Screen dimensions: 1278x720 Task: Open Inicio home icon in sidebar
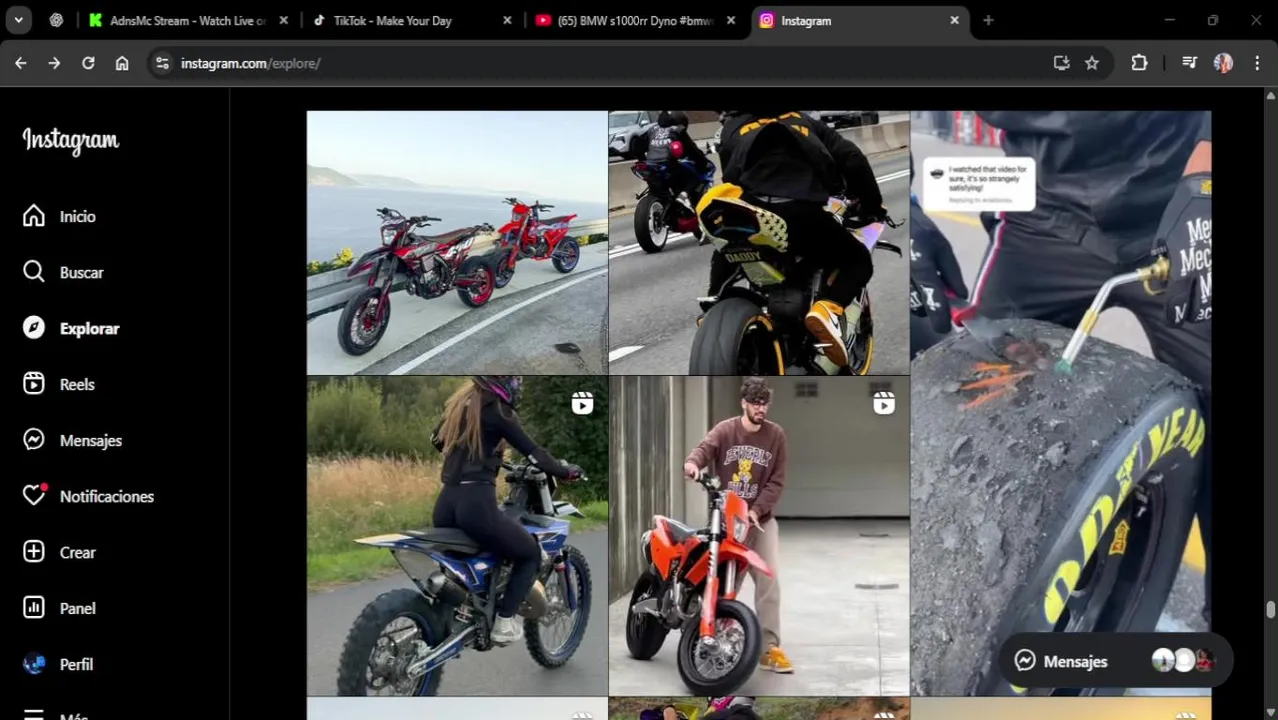pyautogui.click(x=34, y=216)
